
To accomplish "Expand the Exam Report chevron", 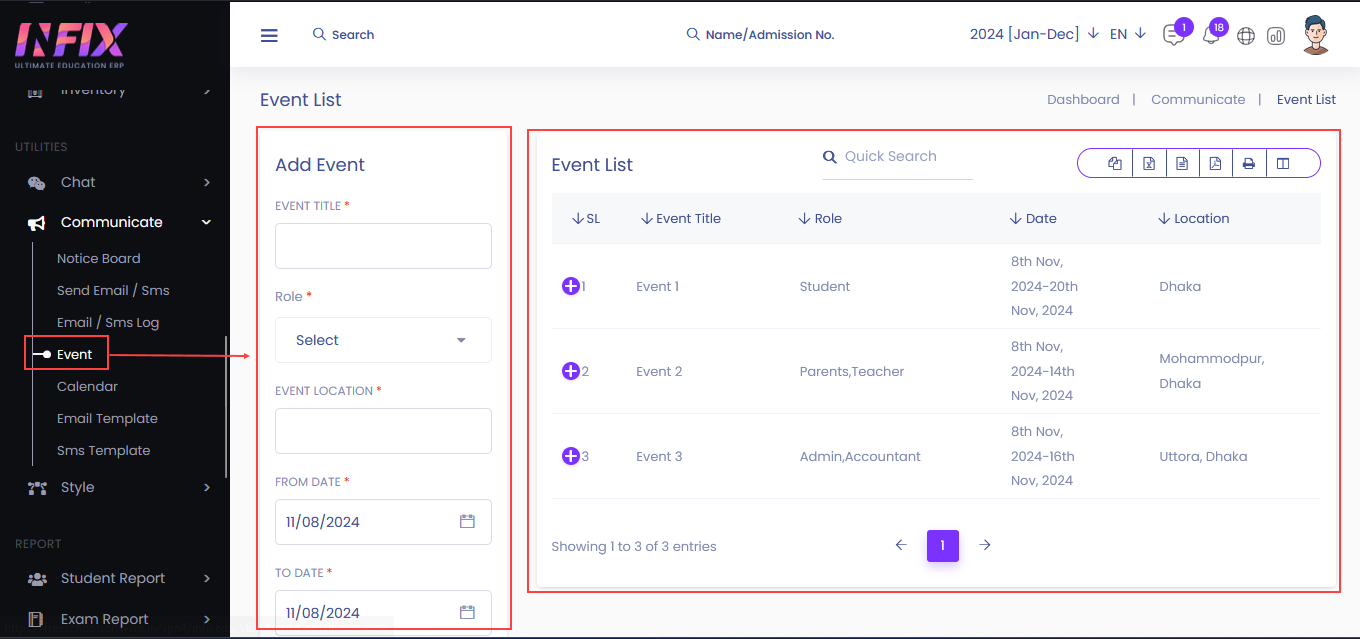I will (x=207, y=619).
